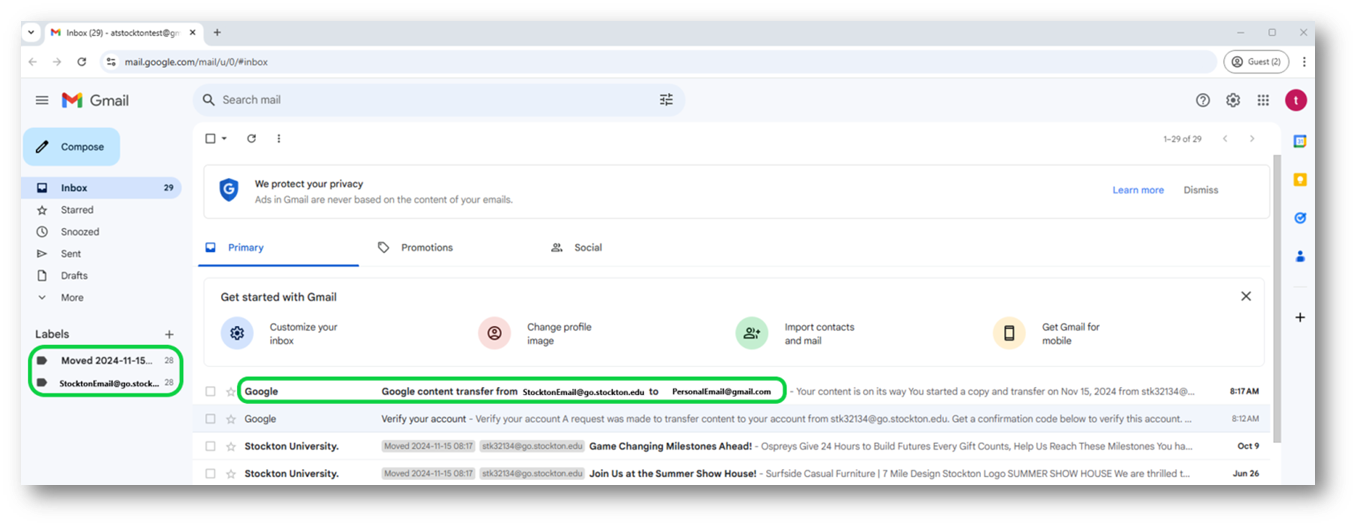
Task: Open the Google apps grid
Action: [x=1263, y=100]
